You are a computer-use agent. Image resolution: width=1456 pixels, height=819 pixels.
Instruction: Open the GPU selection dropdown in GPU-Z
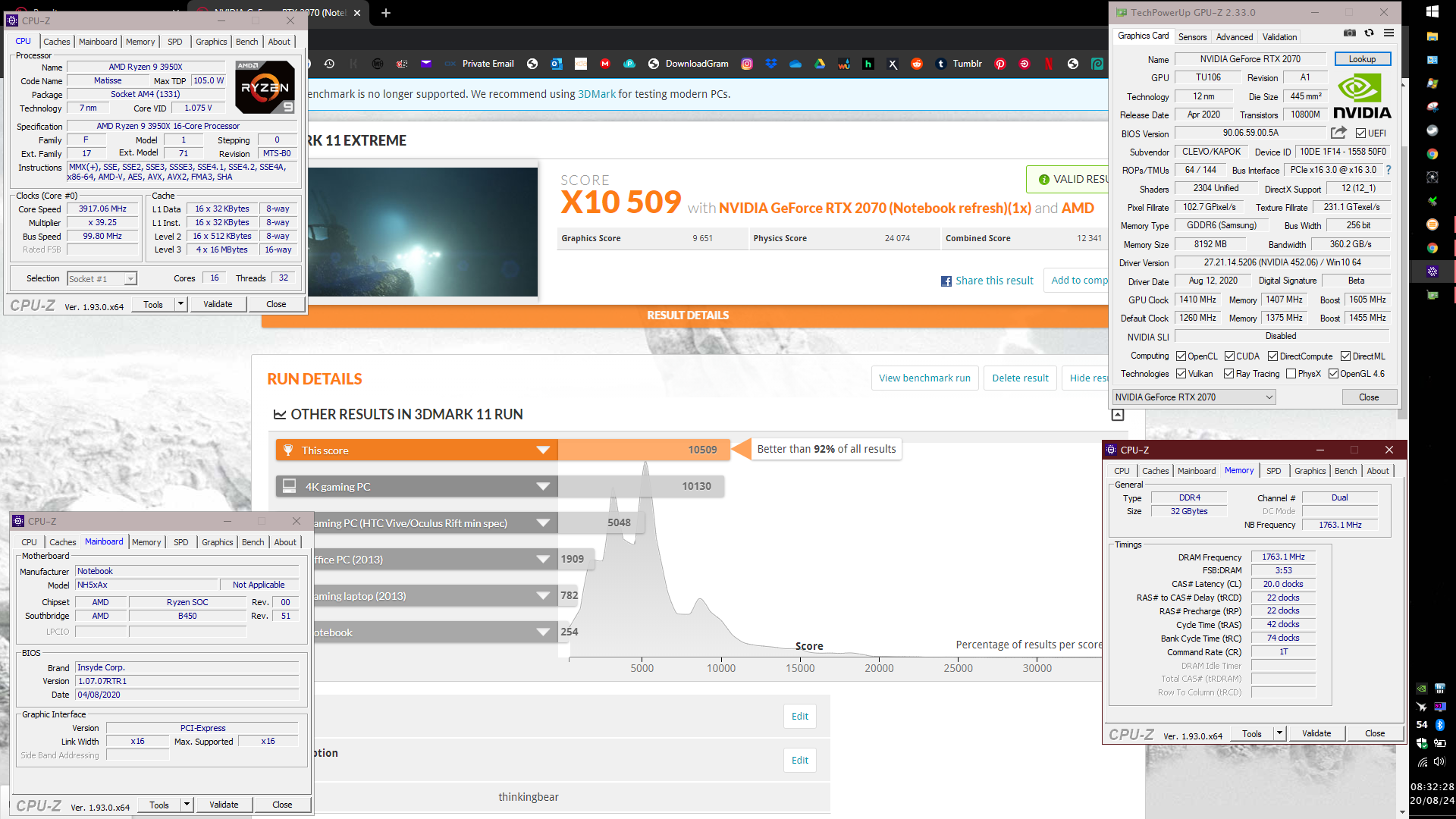point(1194,397)
